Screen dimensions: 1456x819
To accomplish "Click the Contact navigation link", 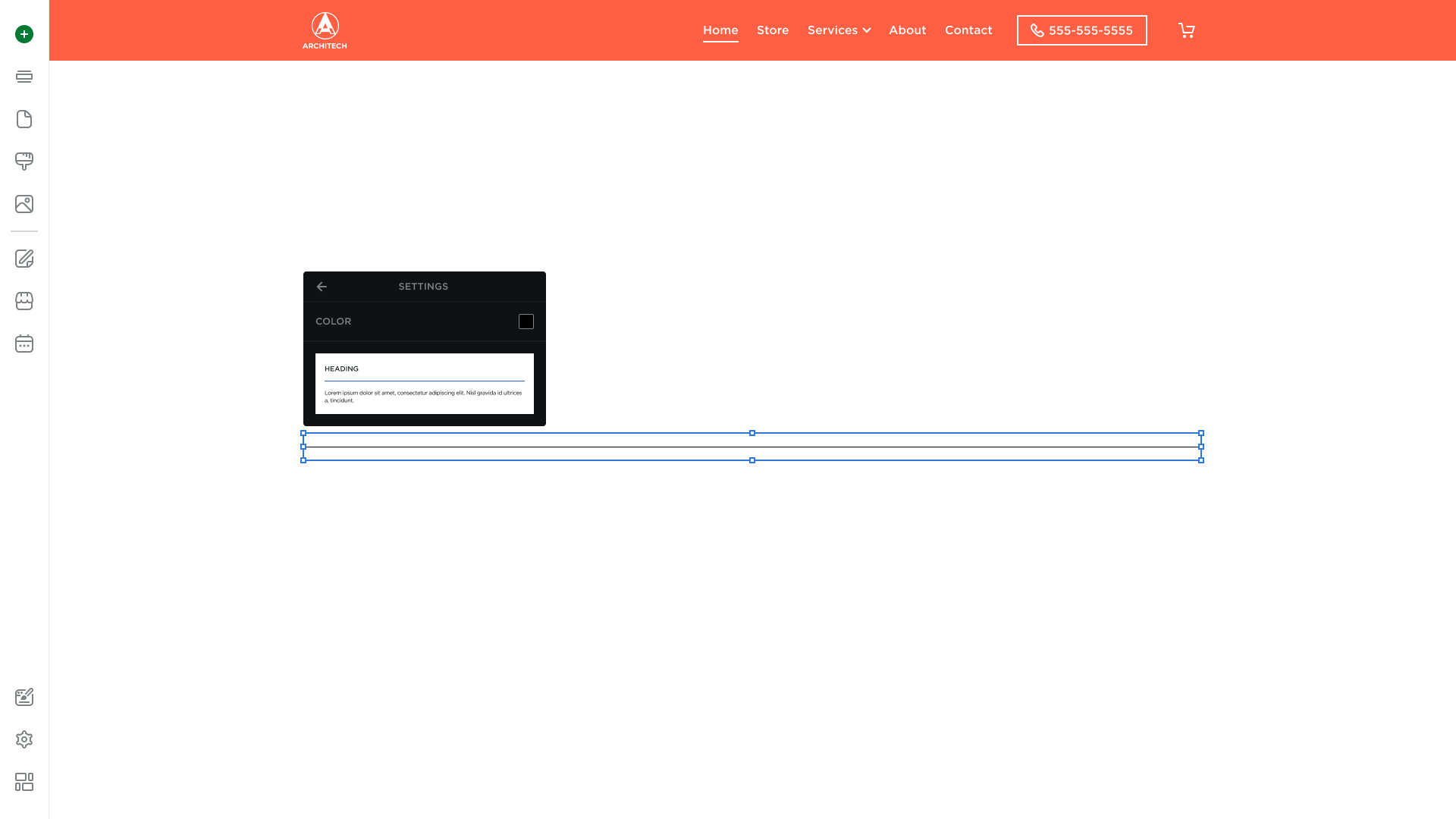I will pos(968,30).
